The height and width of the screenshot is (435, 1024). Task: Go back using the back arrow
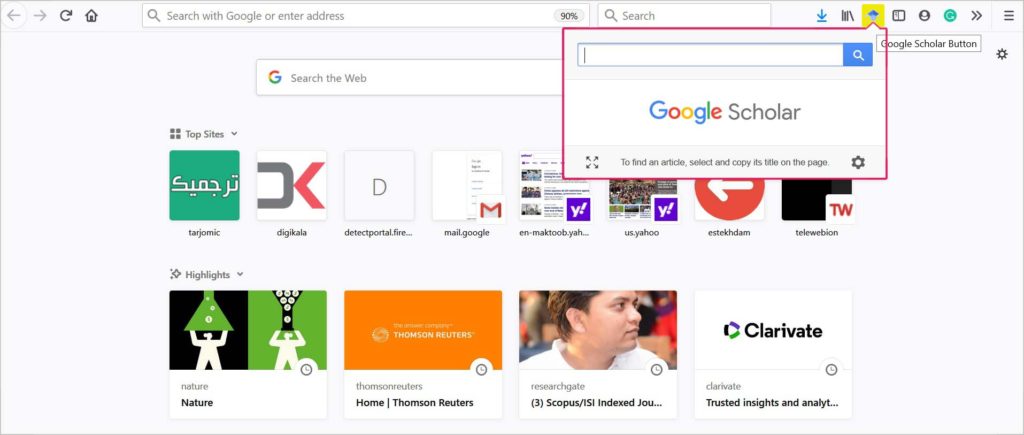[x=14, y=16]
